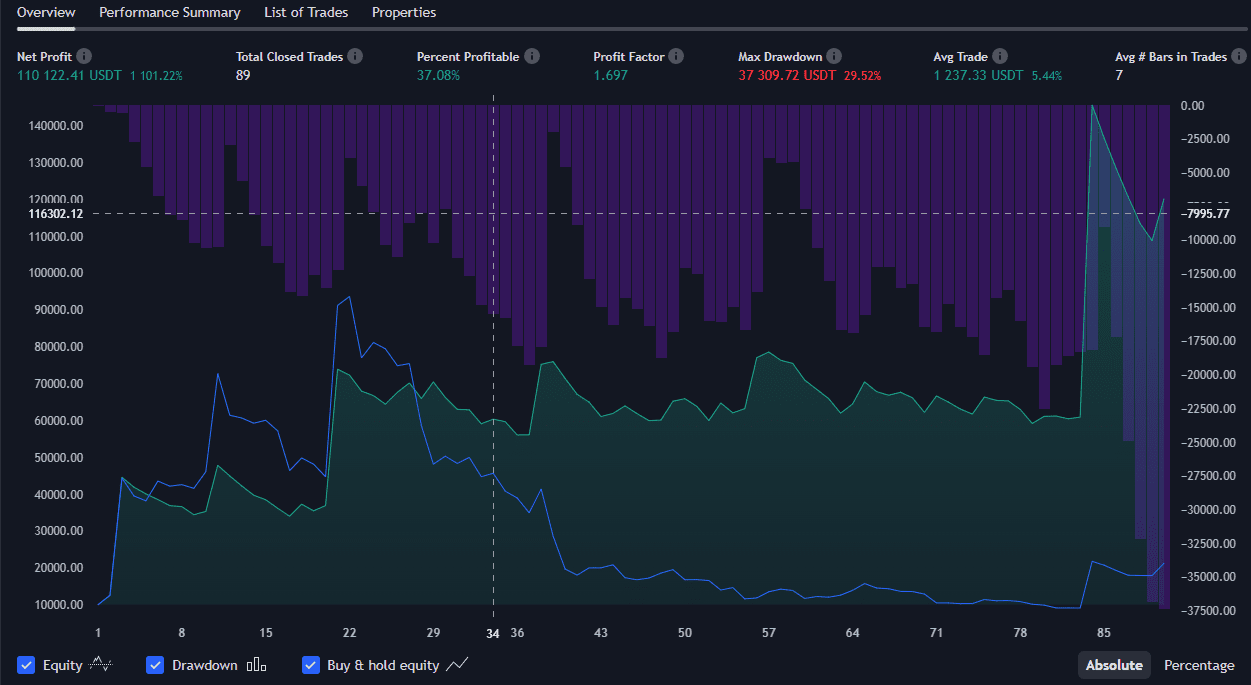This screenshot has height=685, width=1251.
Task: Click the info icon beside Net Profit
Action: click(x=85, y=57)
